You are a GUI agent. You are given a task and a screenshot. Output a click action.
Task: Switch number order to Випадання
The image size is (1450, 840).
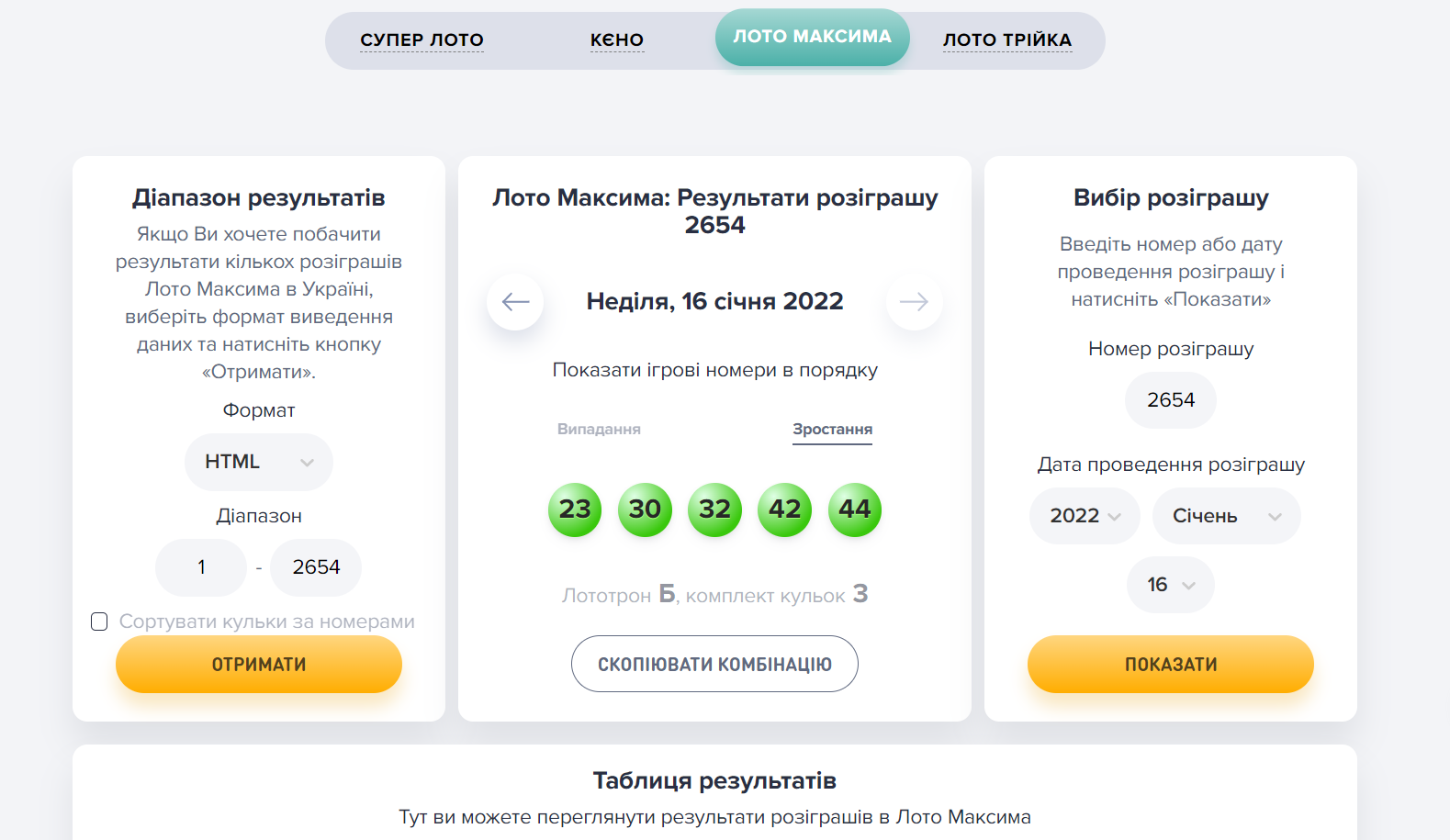click(x=599, y=428)
